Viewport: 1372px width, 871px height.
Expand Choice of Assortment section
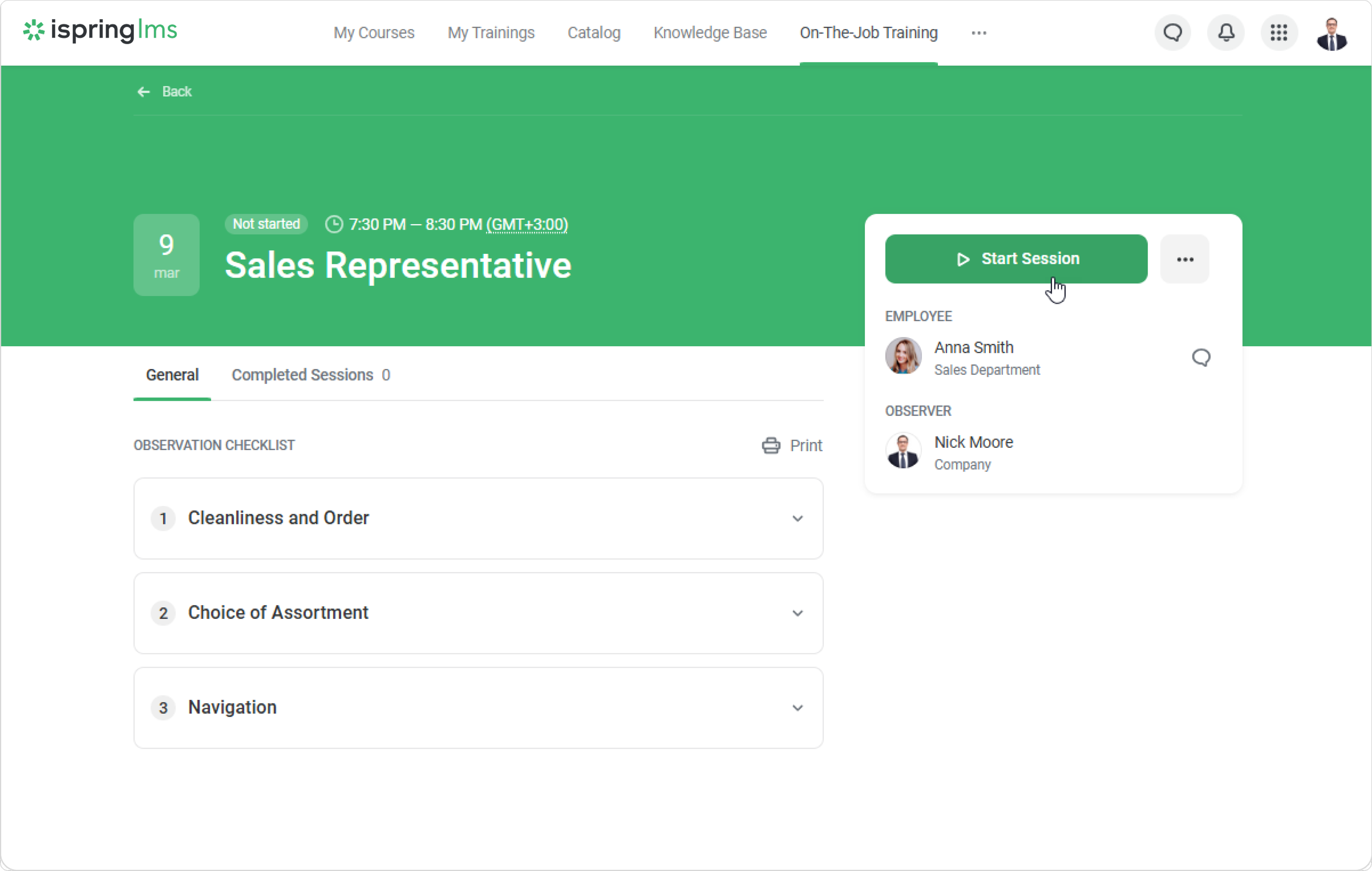pos(797,613)
